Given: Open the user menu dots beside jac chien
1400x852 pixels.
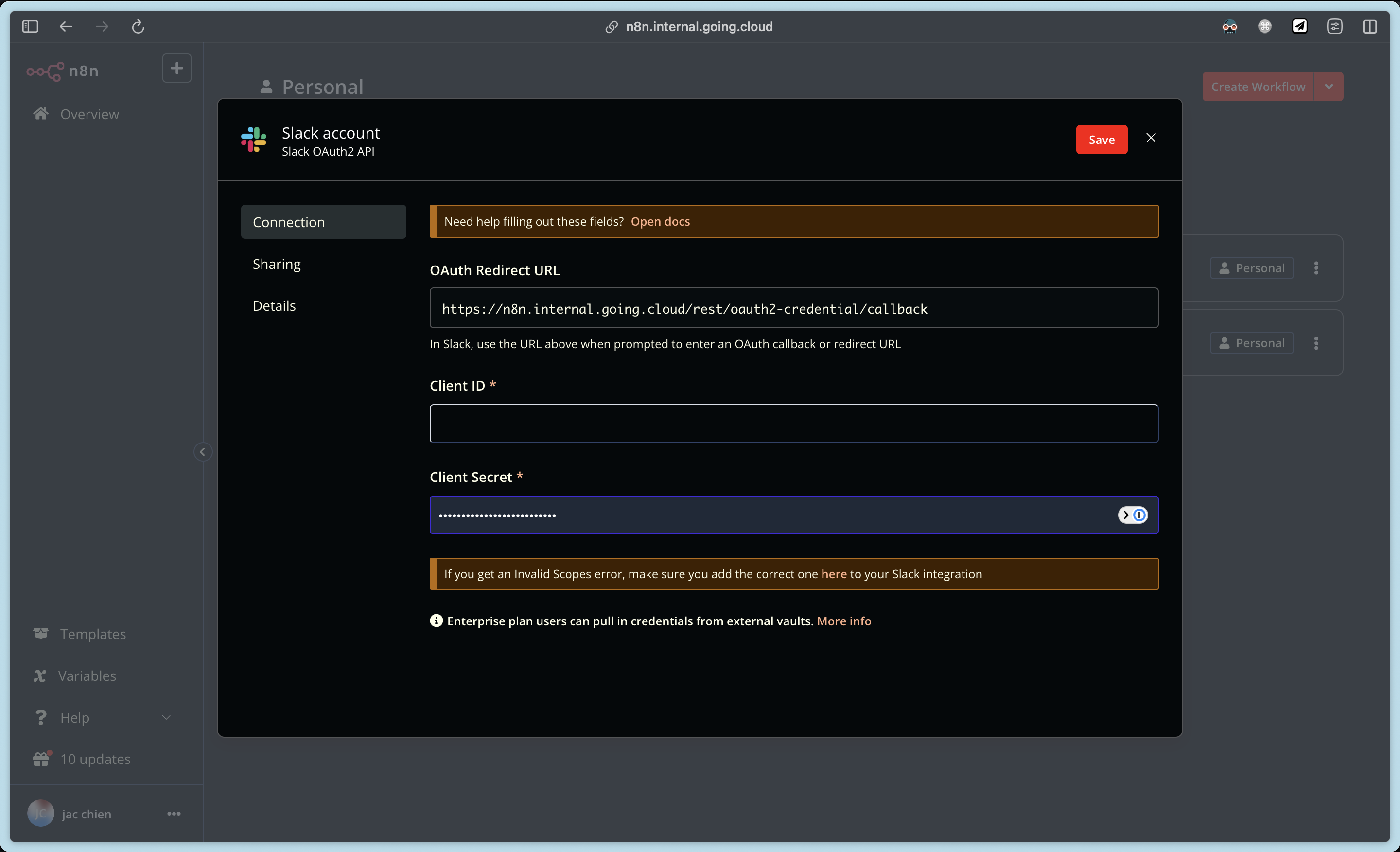Looking at the screenshot, I should pos(174,814).
